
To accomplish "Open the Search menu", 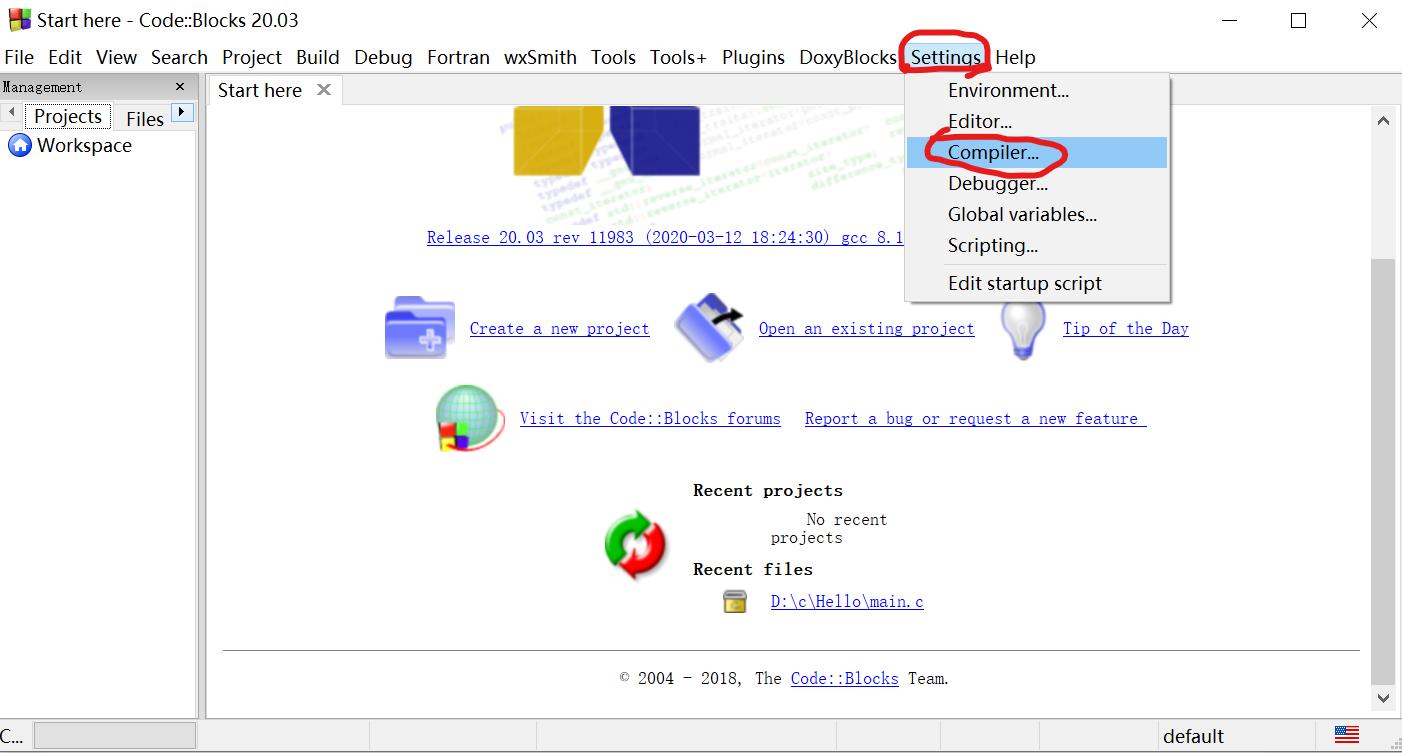I will 179,57.
